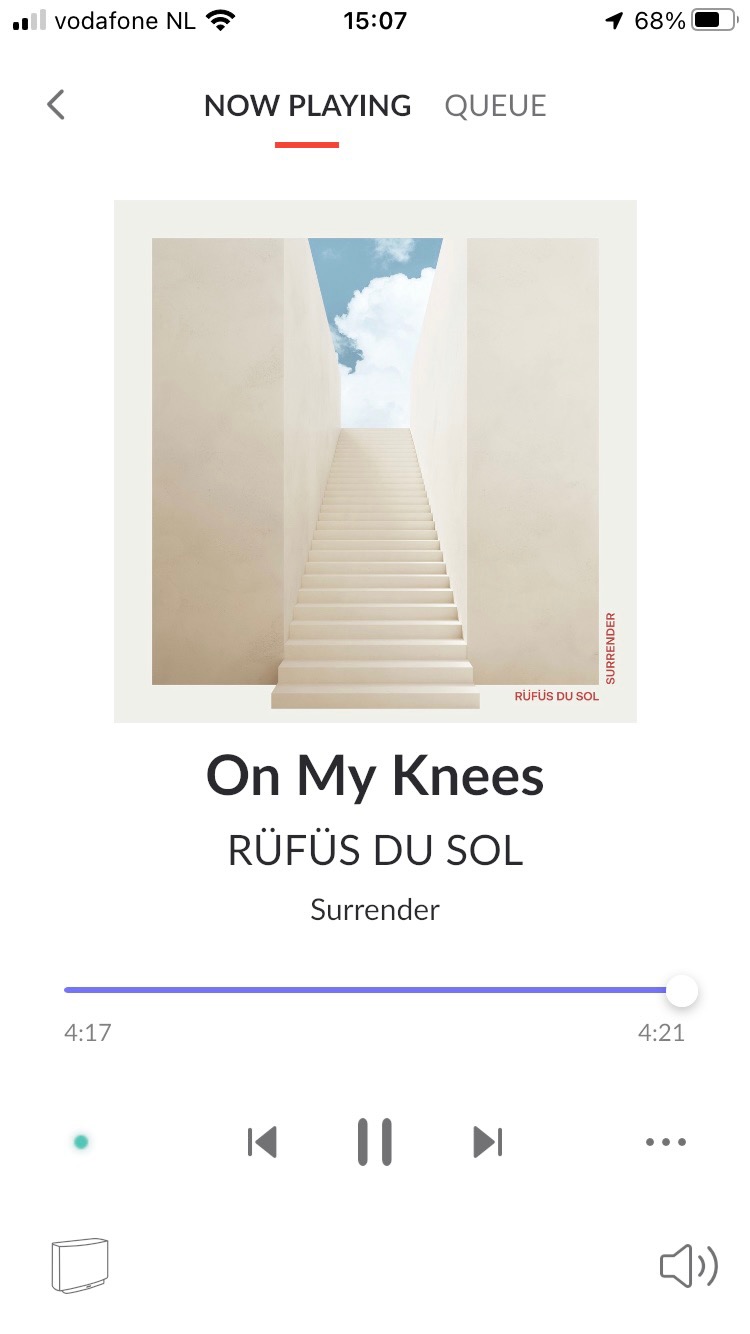Tap the total duration 4:21 label
The height and width of the screenshot is (1334, 750).
[661, 1033]
